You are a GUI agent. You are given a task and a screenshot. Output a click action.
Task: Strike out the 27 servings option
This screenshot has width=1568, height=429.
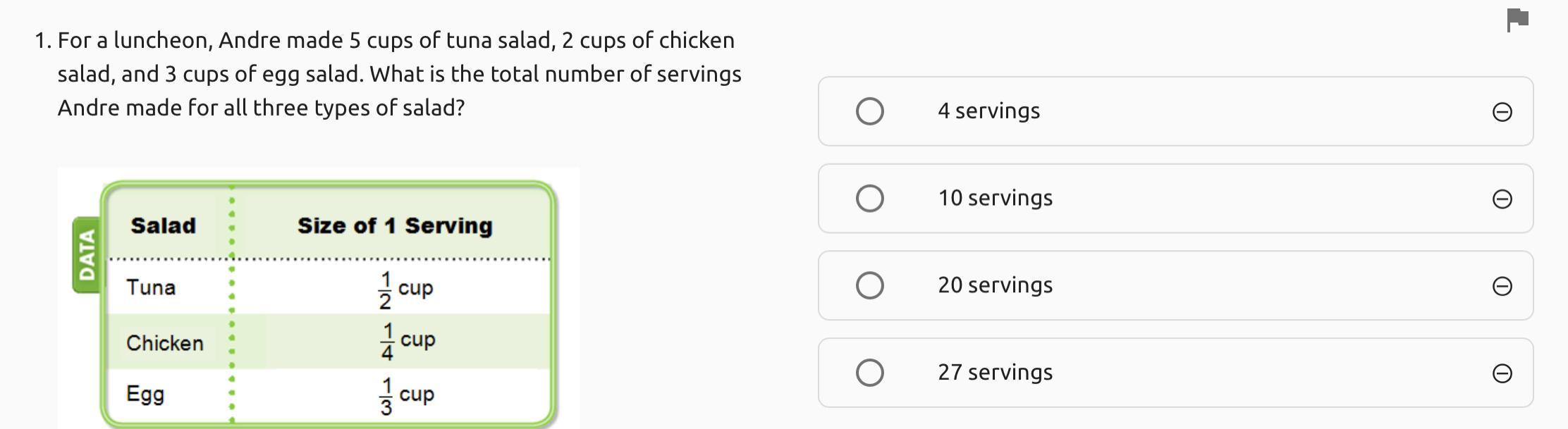[1502, 373]
